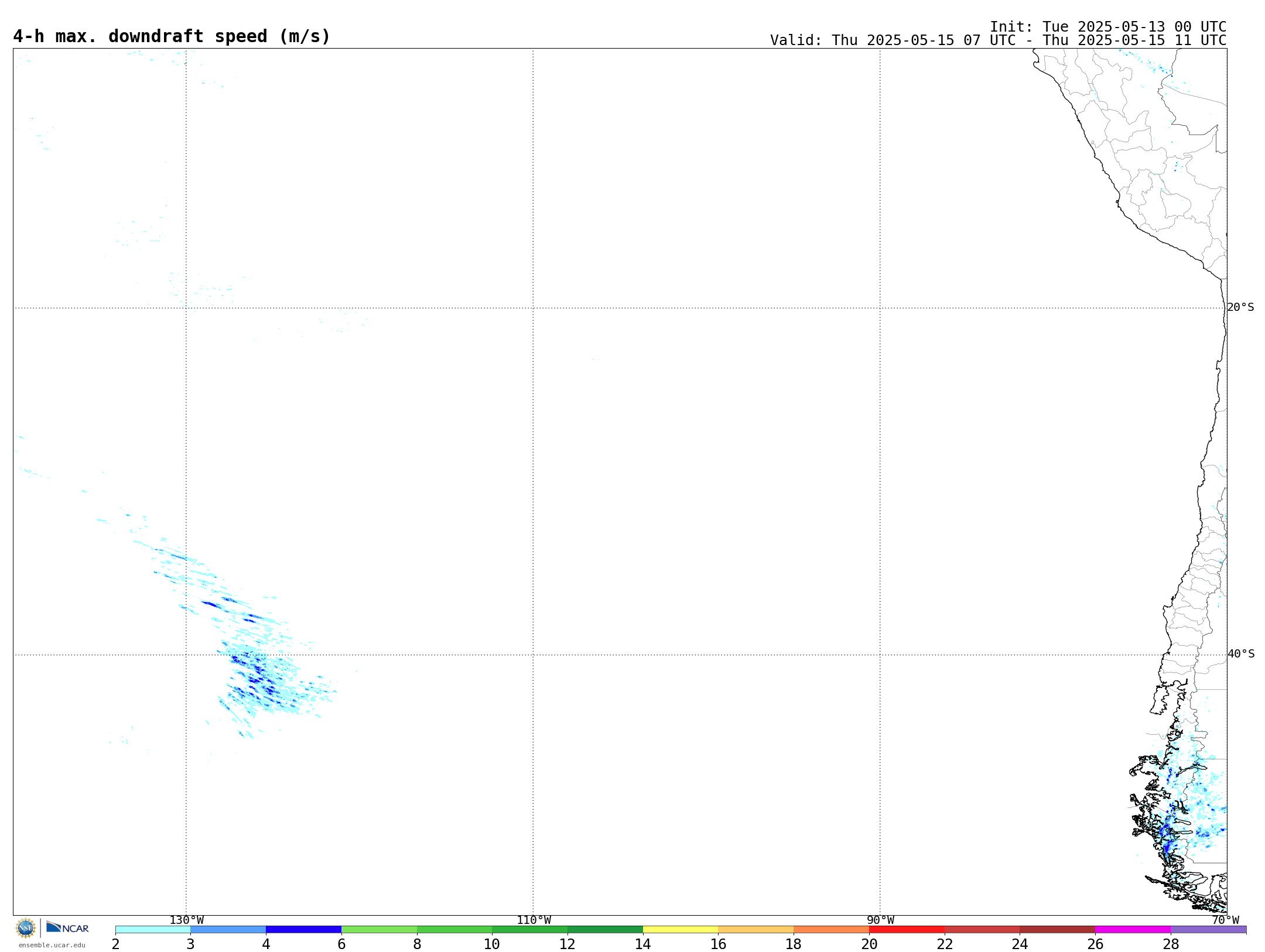The image size is (1265, 952).
Task: Click the colorbar tick label 12
Action: coord(567,944)
